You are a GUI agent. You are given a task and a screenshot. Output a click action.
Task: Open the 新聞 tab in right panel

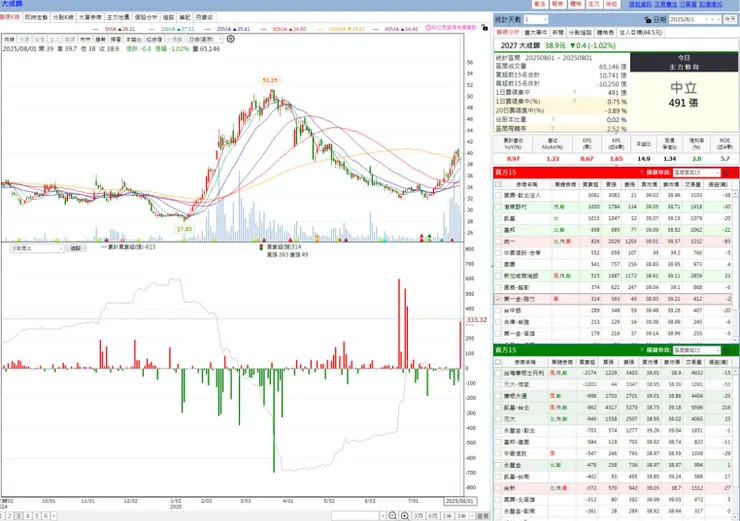(x=558, y=33)
